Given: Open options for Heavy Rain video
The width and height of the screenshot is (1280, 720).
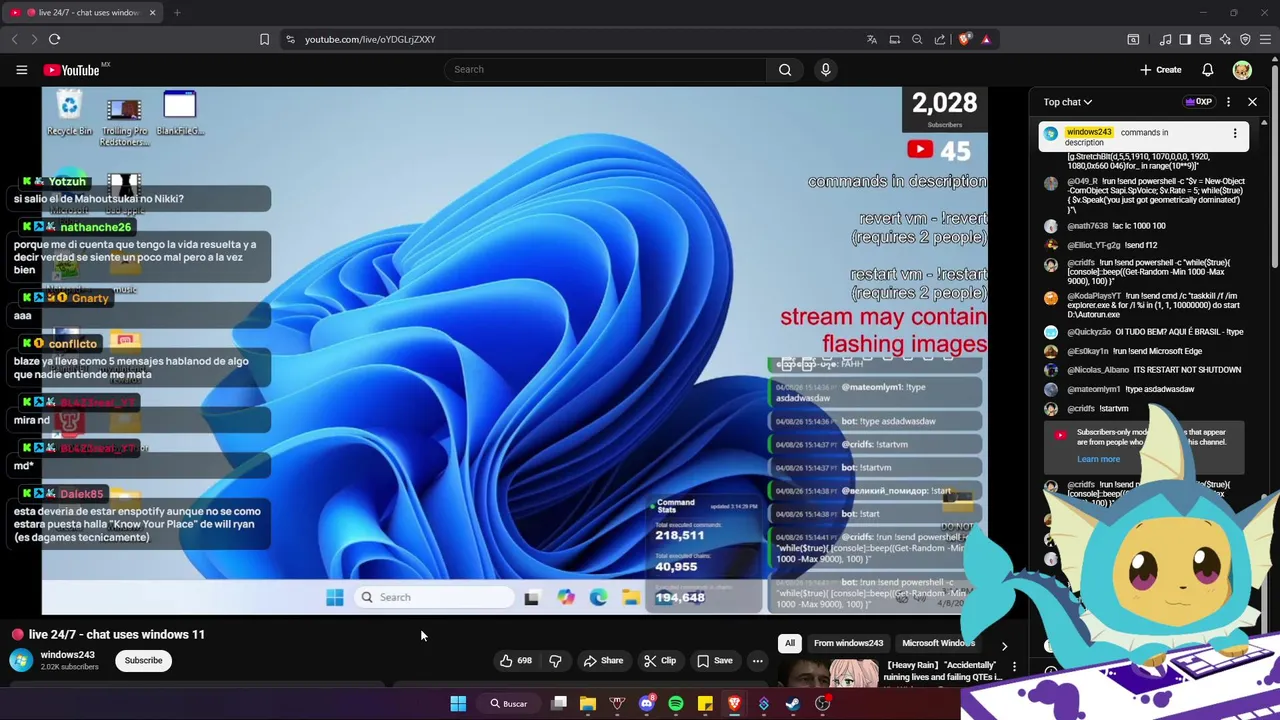Looking at the screenshot, I should [1014, 667].
